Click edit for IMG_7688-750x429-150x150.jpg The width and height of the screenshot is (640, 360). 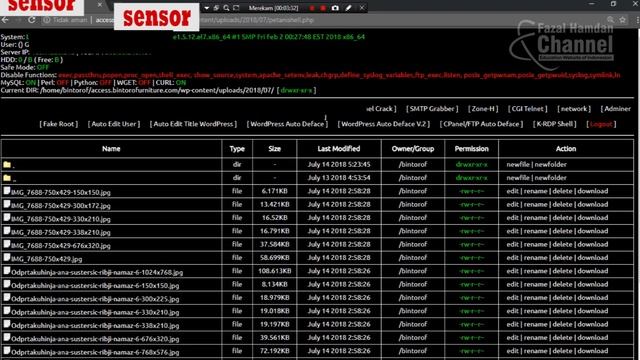513,191
